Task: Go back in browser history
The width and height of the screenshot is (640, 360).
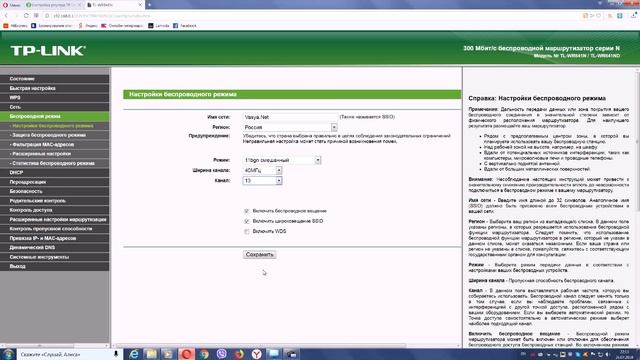Action: click(x=6, y=16)
